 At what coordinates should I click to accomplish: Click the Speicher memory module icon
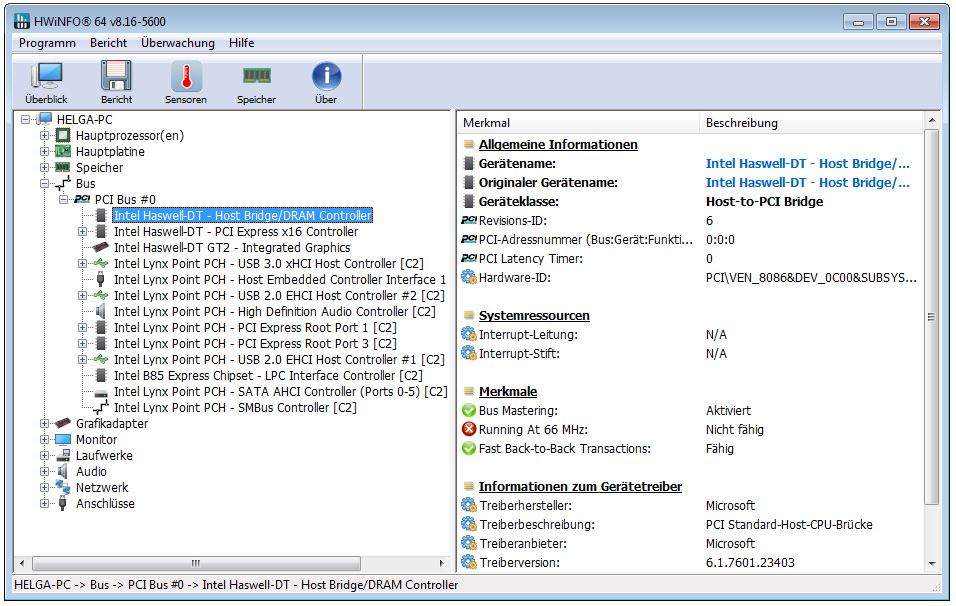point(256,82)
